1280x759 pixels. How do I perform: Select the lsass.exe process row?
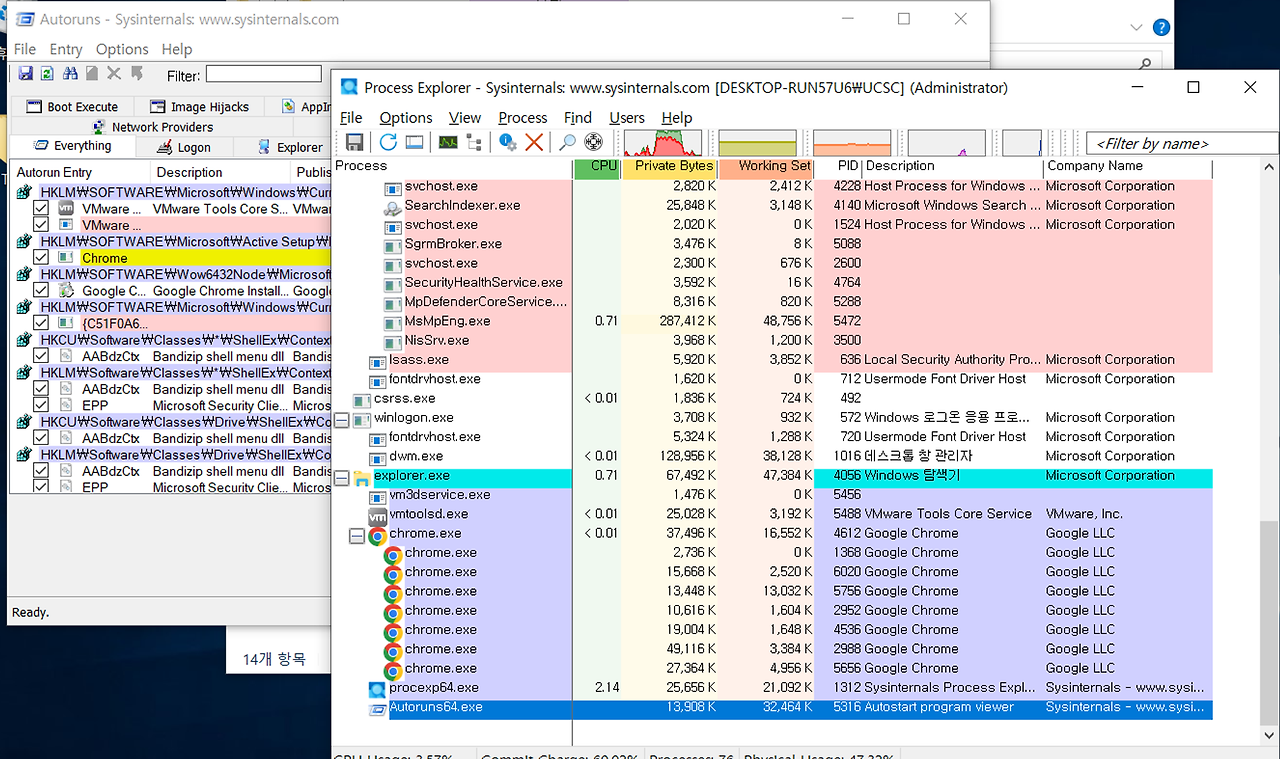tap(773, 360)
